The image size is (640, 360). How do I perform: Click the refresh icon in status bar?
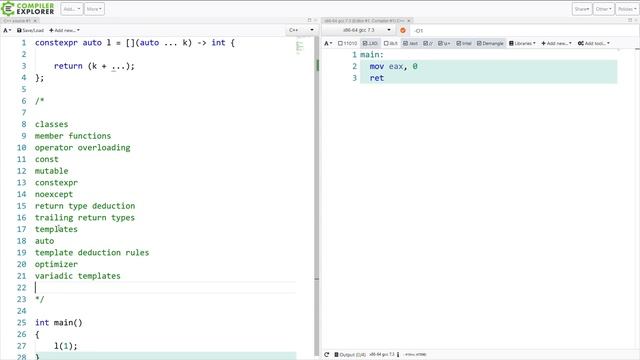pos(327,355)
